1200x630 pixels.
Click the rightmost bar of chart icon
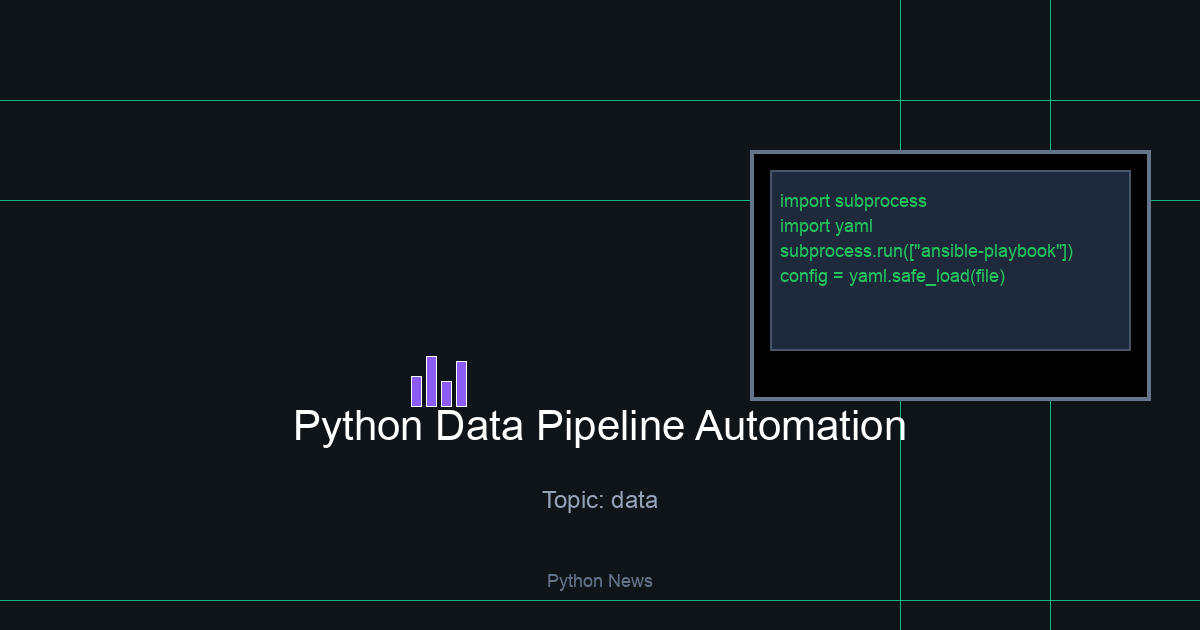click(462, 384)
